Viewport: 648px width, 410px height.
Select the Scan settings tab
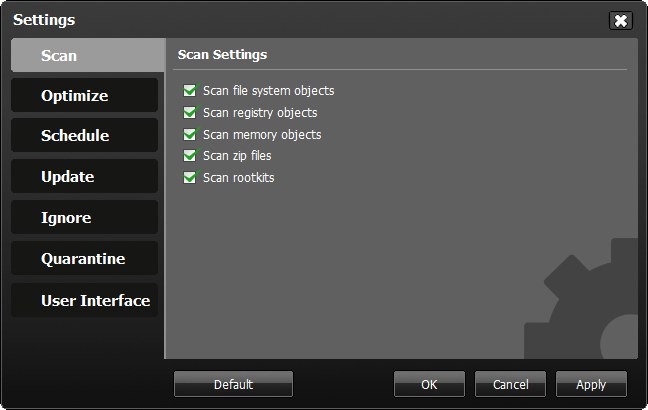click(x=88, y=55)
